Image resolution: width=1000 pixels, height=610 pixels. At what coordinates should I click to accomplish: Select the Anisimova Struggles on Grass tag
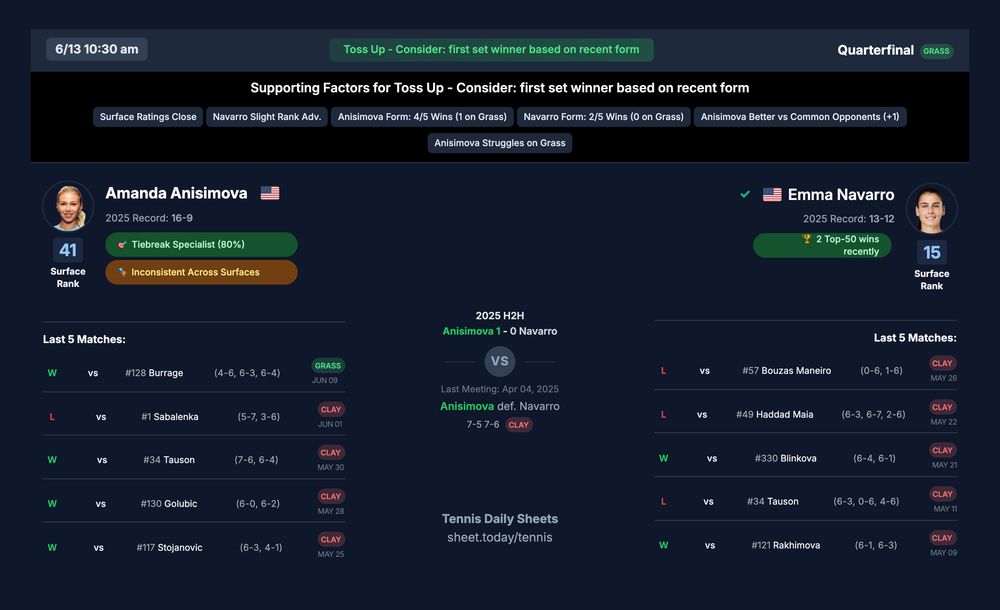[499, 143]
